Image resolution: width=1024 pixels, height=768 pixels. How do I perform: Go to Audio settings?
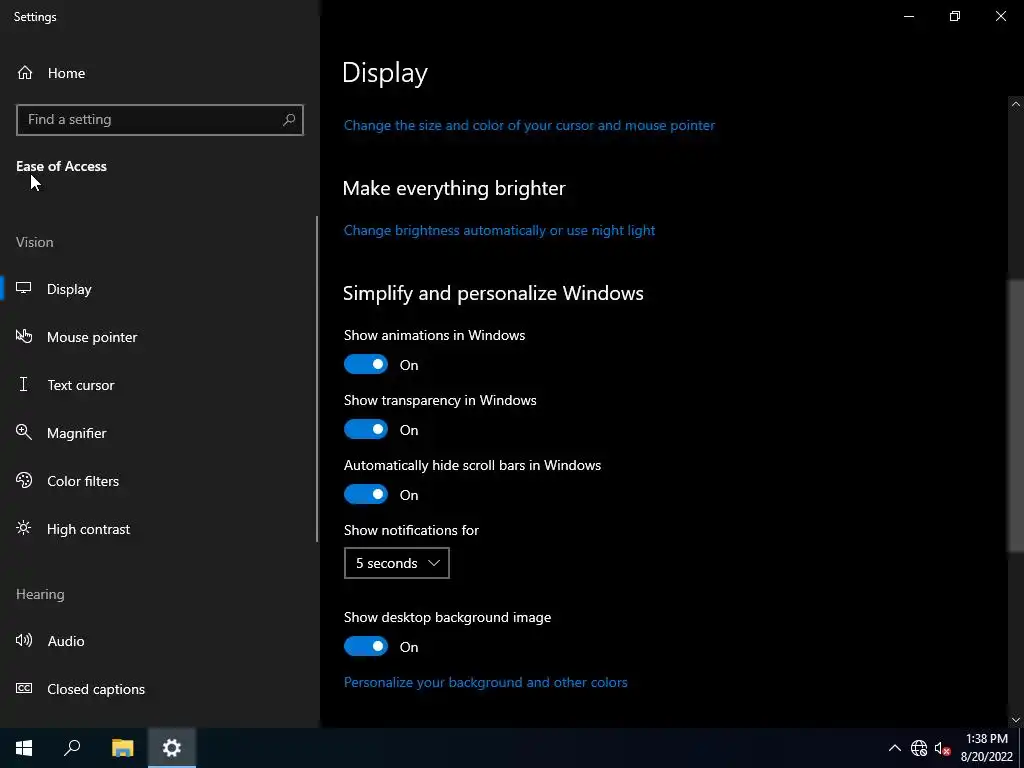click(159, 641)
